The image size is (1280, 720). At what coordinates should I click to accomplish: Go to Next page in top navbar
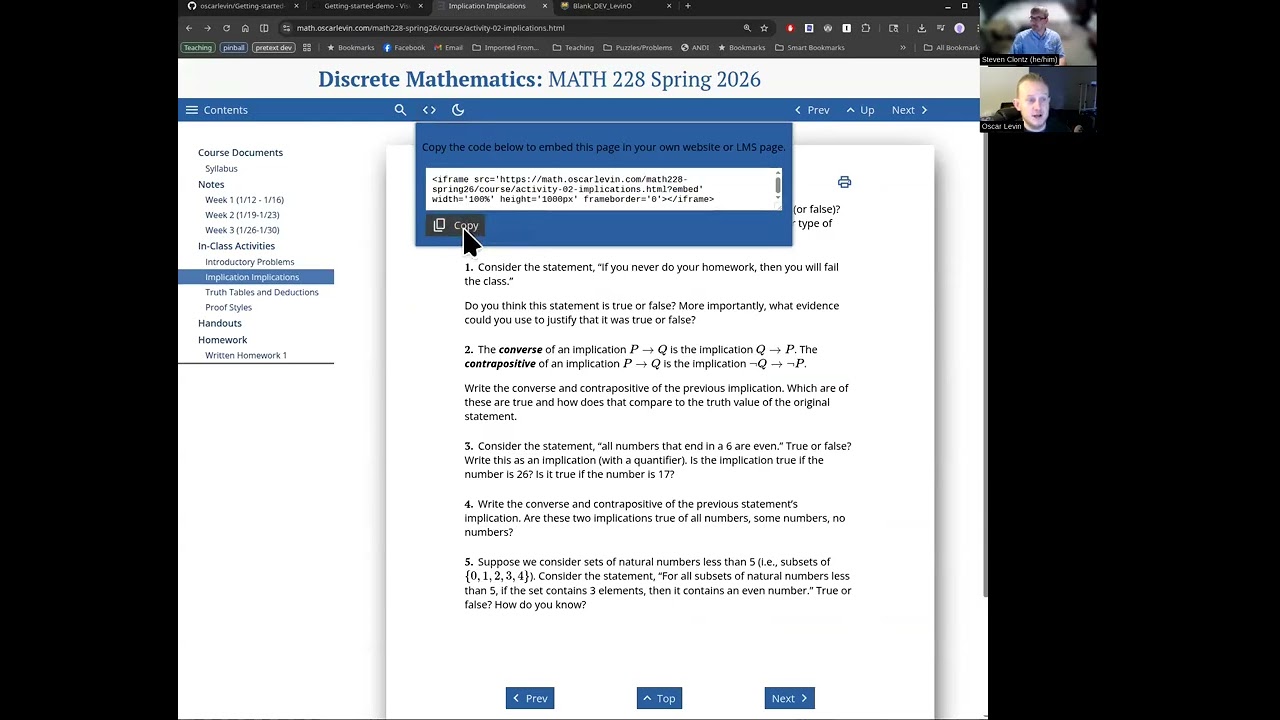click(910, 110)
